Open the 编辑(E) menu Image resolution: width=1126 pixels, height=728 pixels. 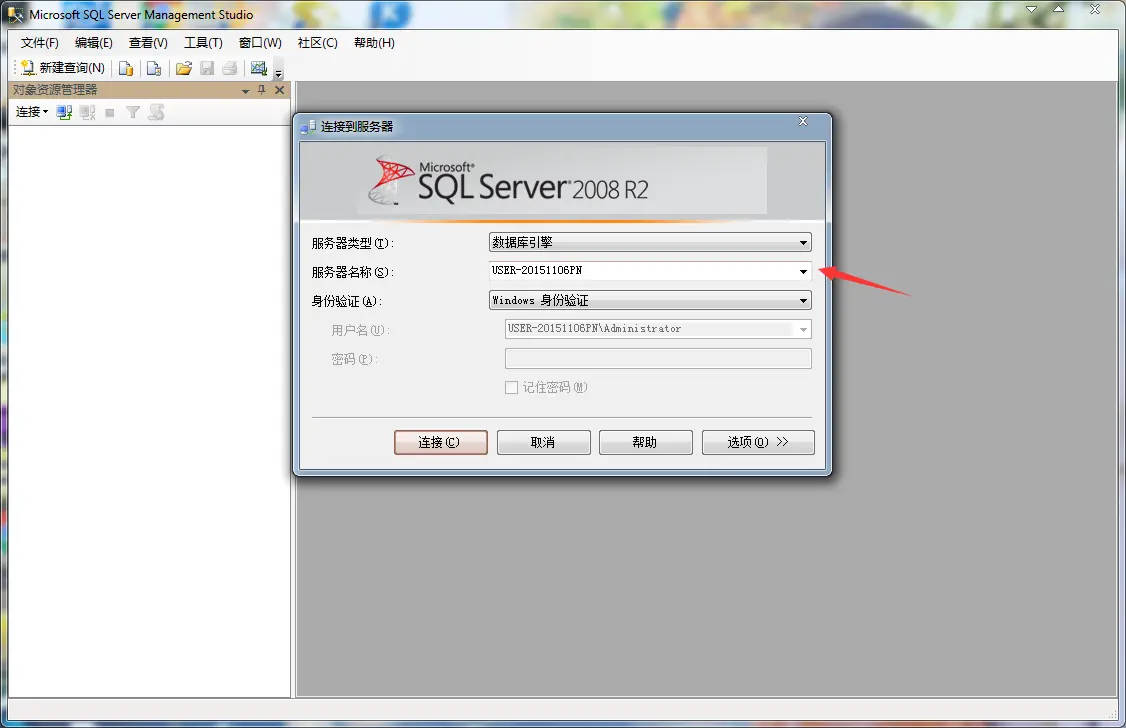coord(93,43)
